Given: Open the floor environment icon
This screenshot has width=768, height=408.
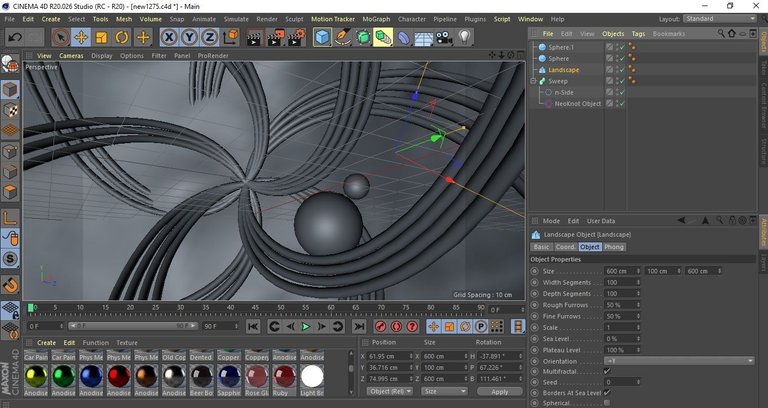Looking at the screenshot, I should [x=424, y=37].
